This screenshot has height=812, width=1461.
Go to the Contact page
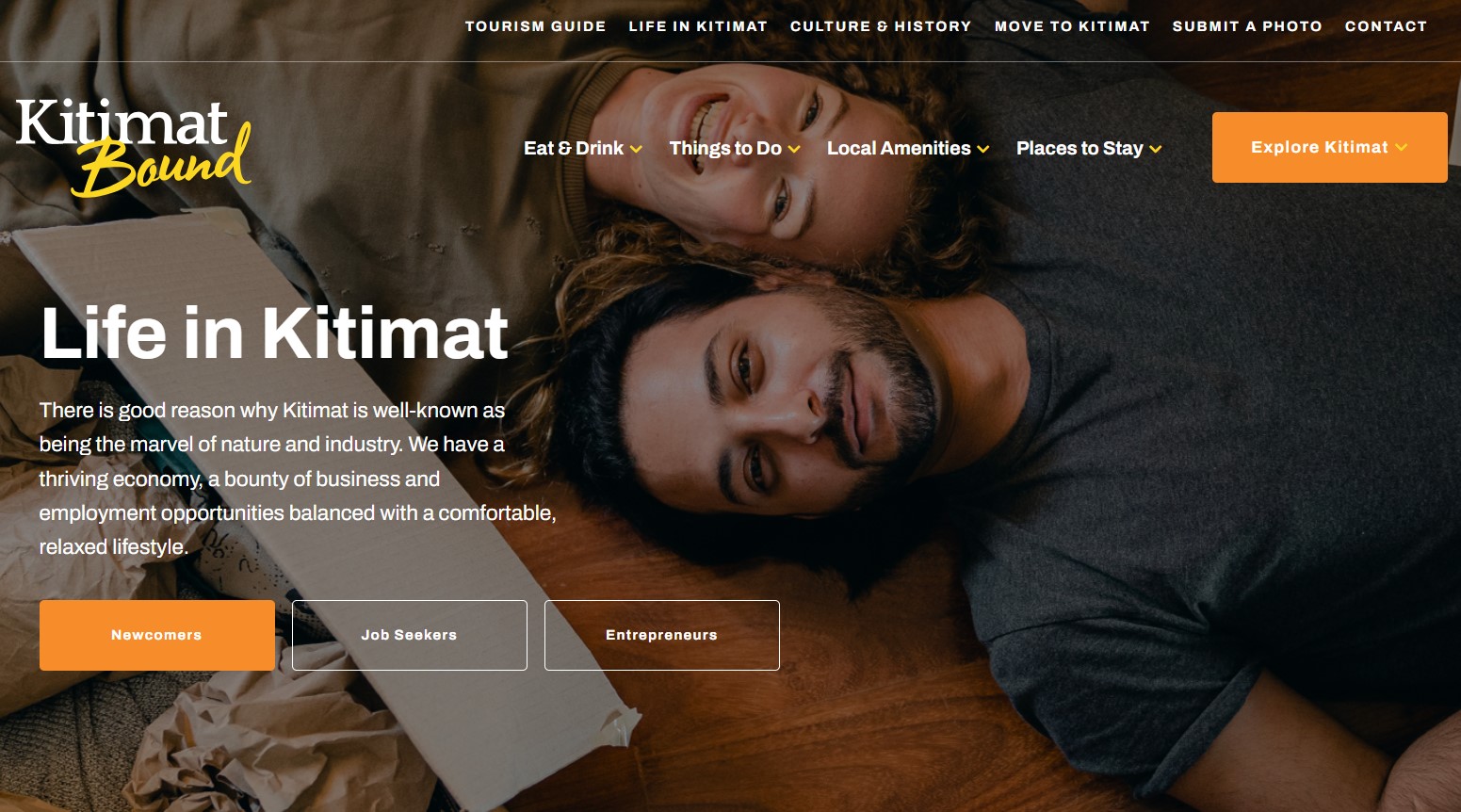click(x=1386, y=26)
